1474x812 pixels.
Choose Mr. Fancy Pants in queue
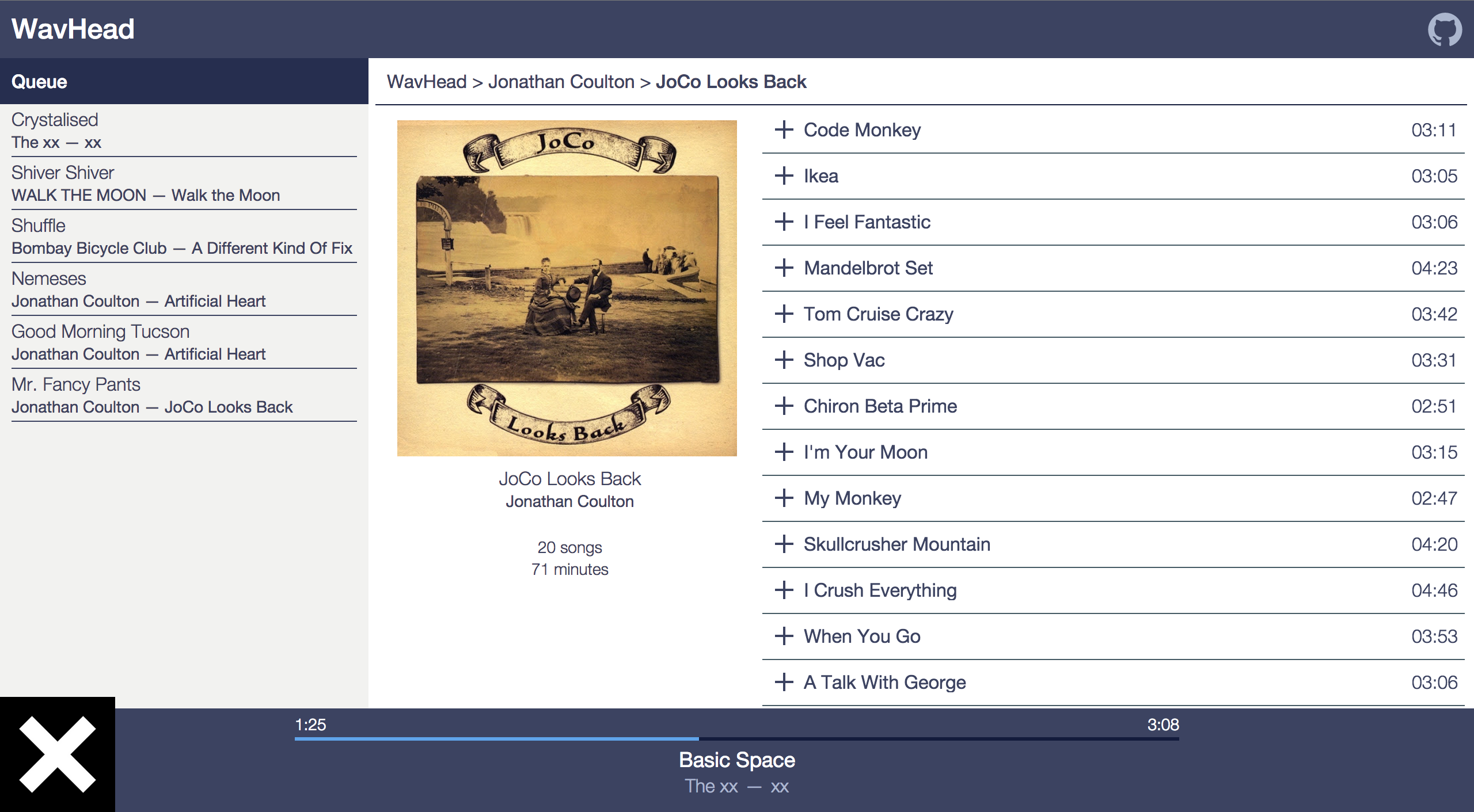[75, 384]
